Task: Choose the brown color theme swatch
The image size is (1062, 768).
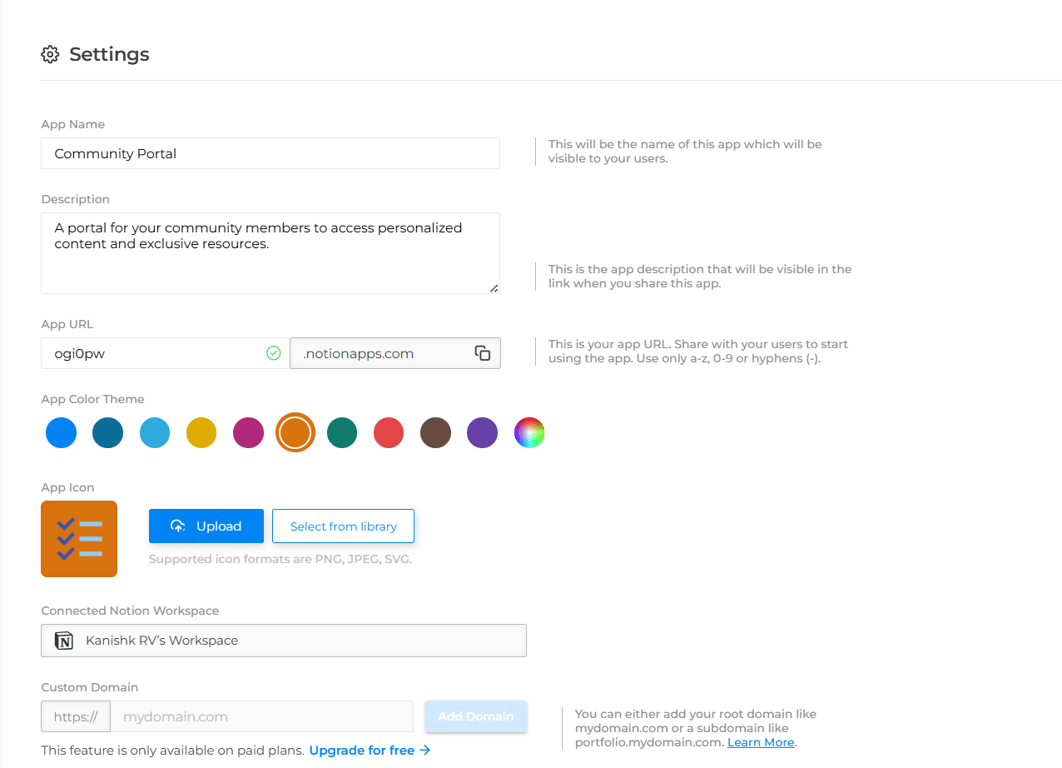Action: 435,433
